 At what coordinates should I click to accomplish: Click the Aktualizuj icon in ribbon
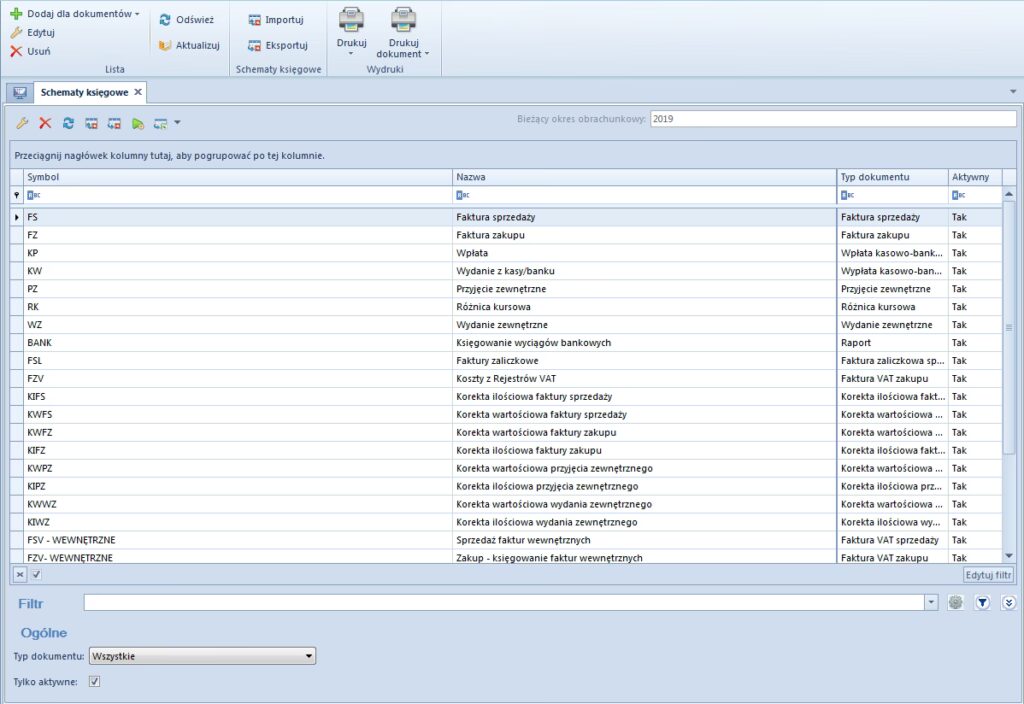click(165, 45)
